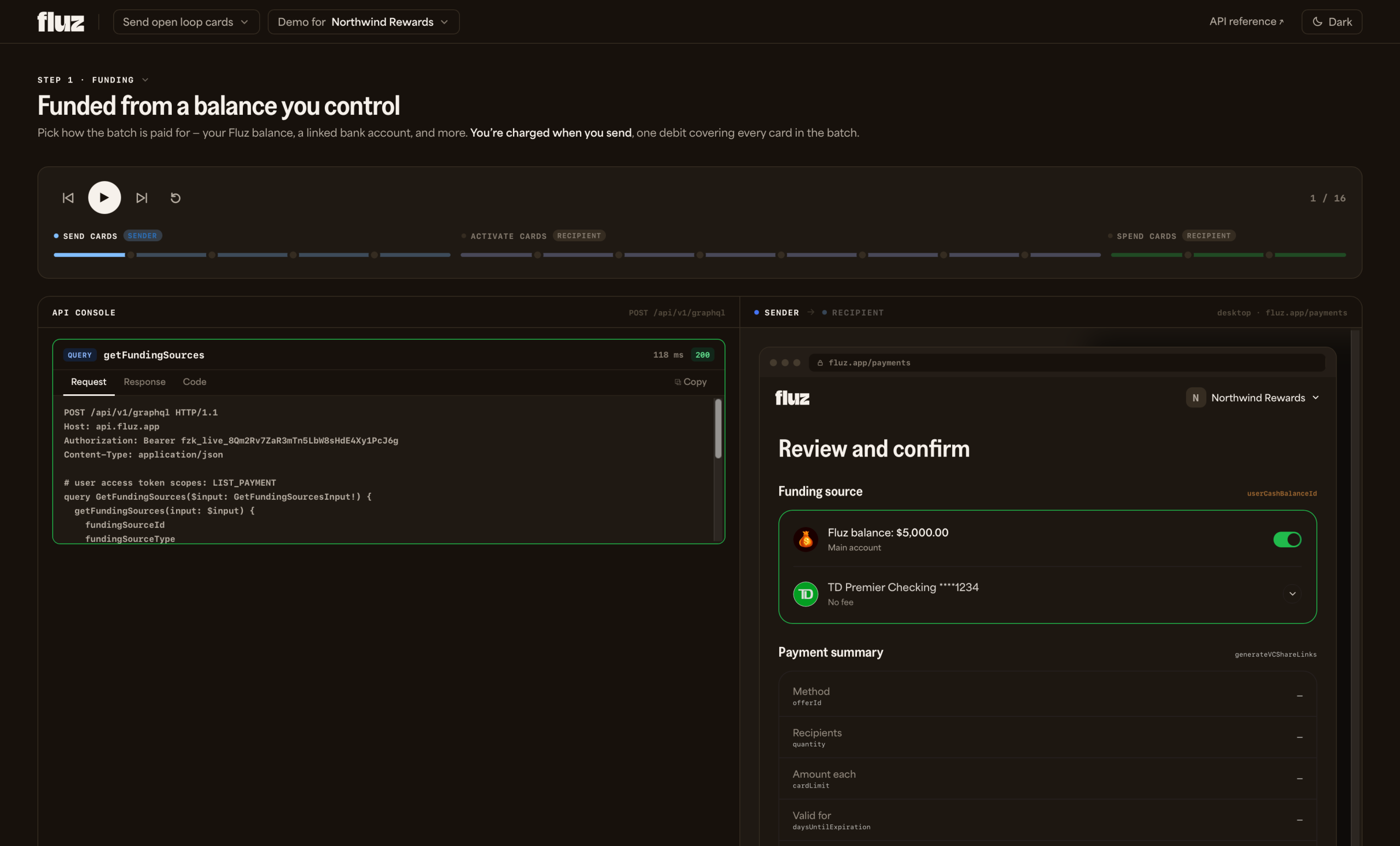1400x846 pixels.
Task: Click the first highlighted blue progress segment
Action: [89, 255]
